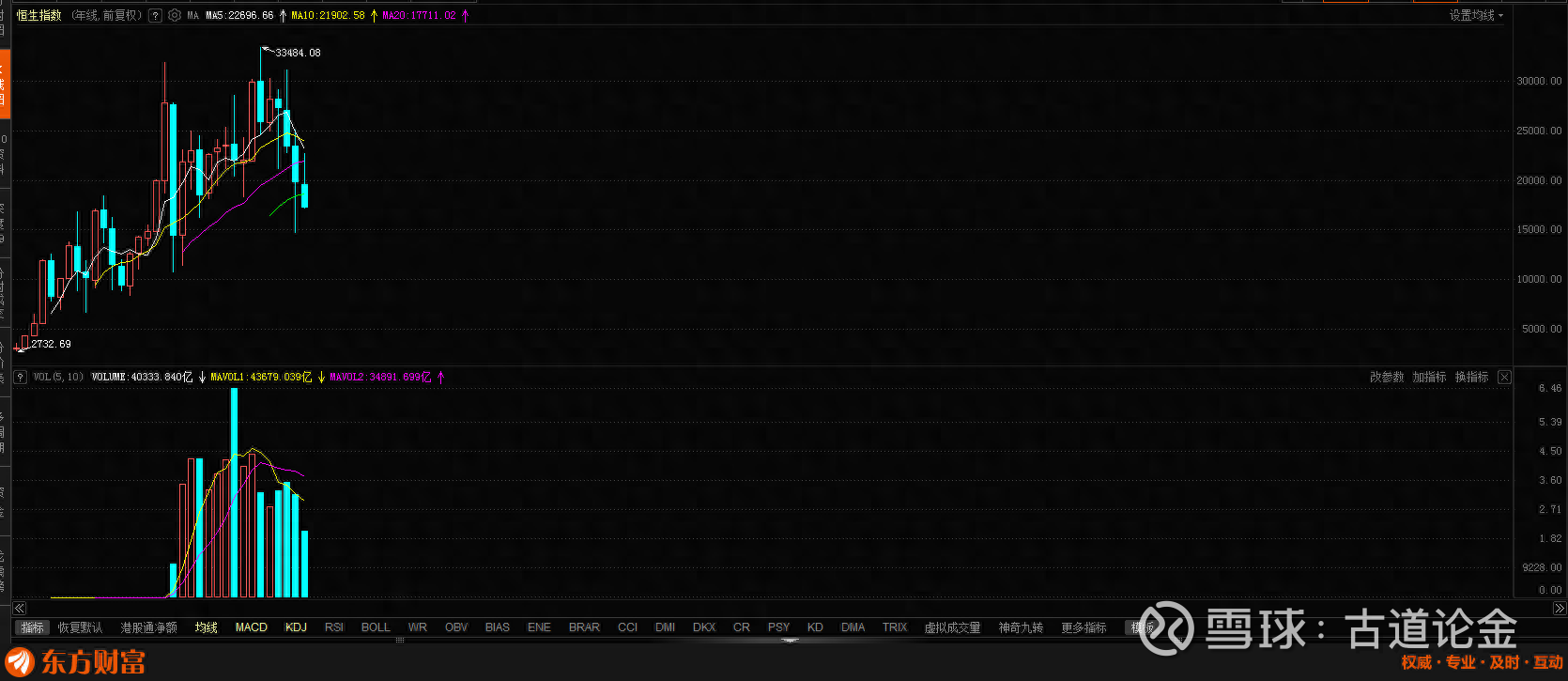Screen dimensions: 1568x681
Task: Click the MAVOL1:43679.039亿 readout
Action: click(x=261, y=378)
